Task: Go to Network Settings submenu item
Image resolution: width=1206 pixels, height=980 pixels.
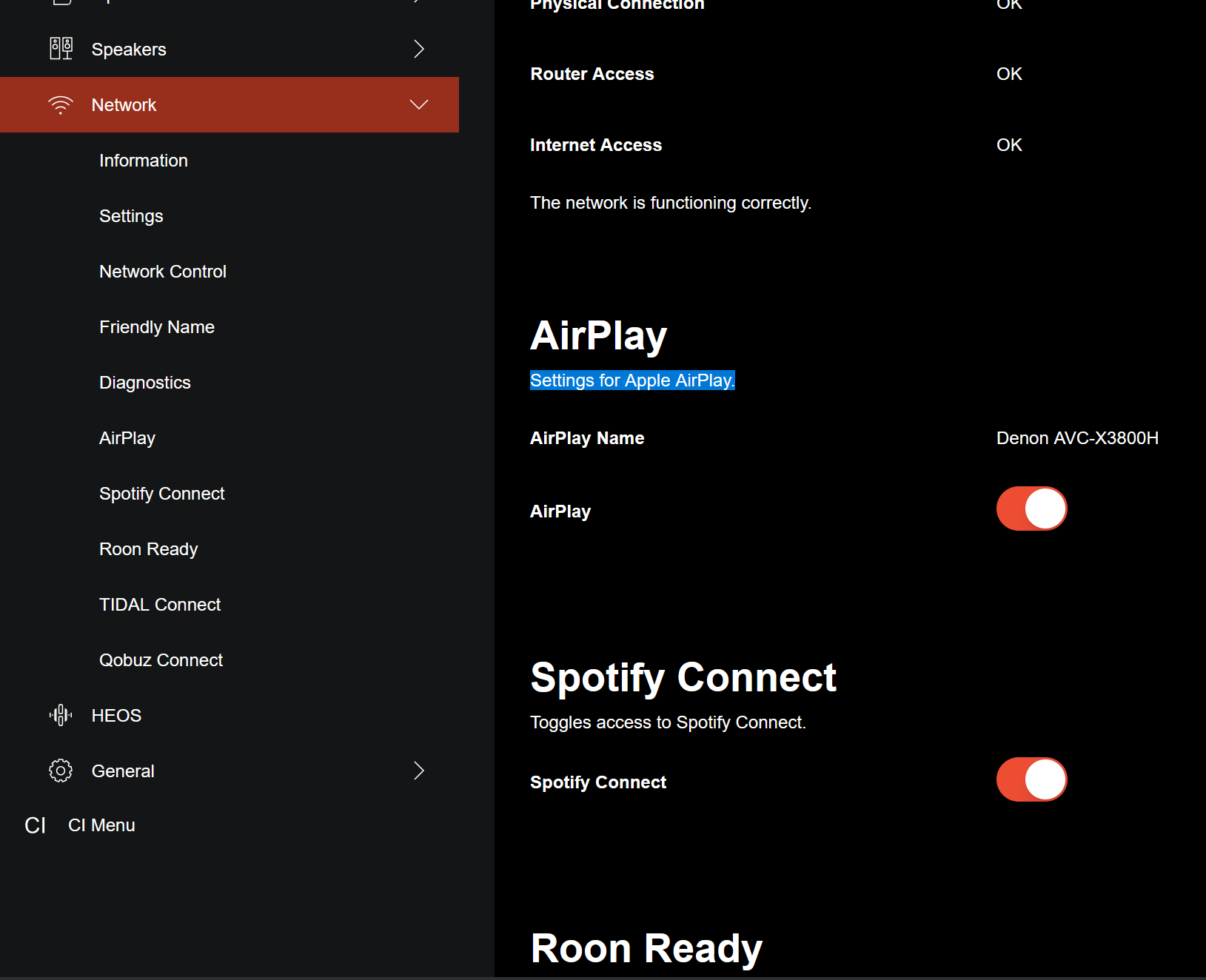Action: coord(131,216)
